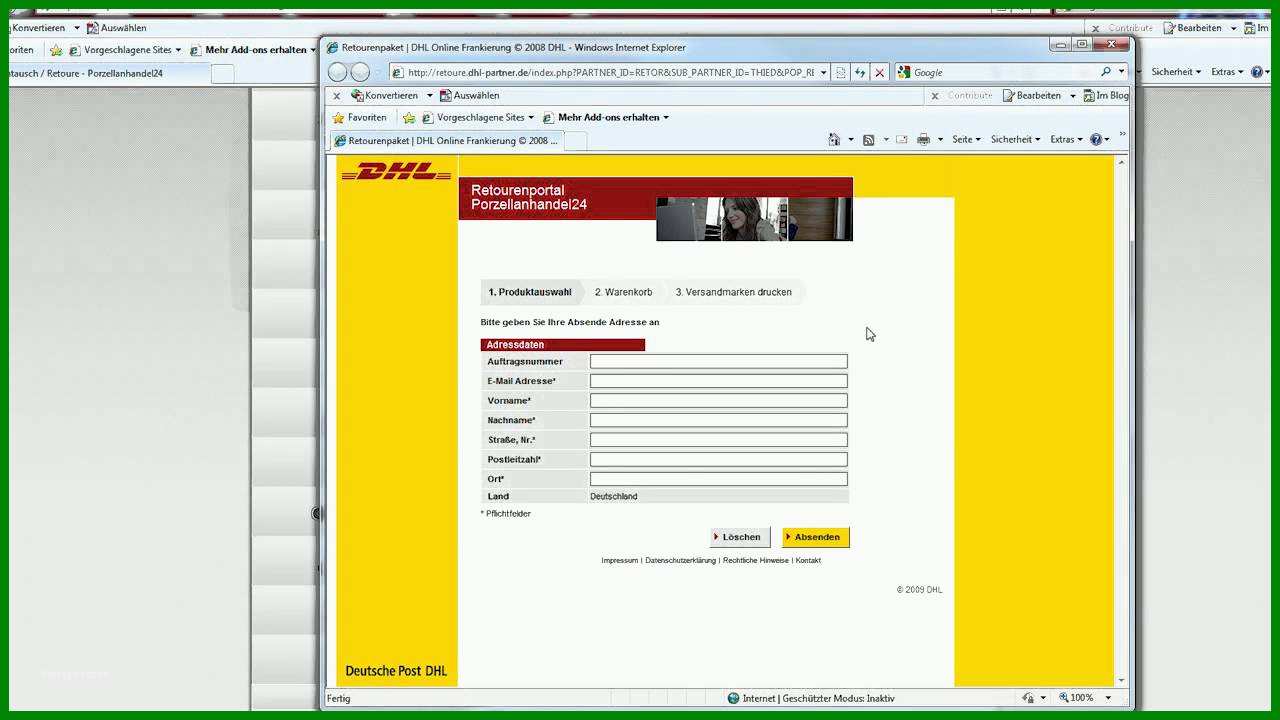Open the Impressum link
This screenshot has width=1280, height=720.
point(619,560)
